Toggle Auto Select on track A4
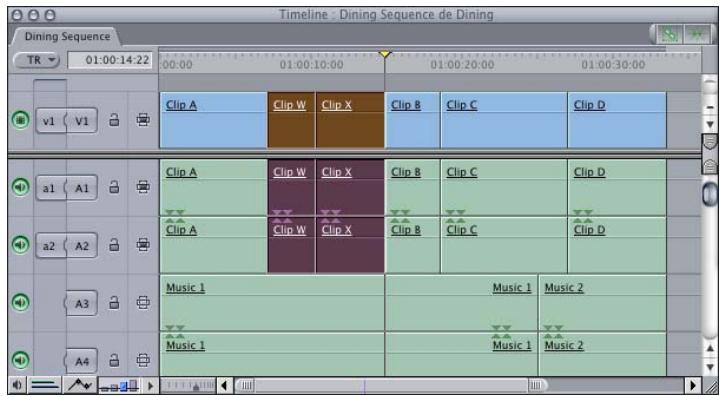Image resolution: width=721 pixels, height=396 pixels. (143, 361)
